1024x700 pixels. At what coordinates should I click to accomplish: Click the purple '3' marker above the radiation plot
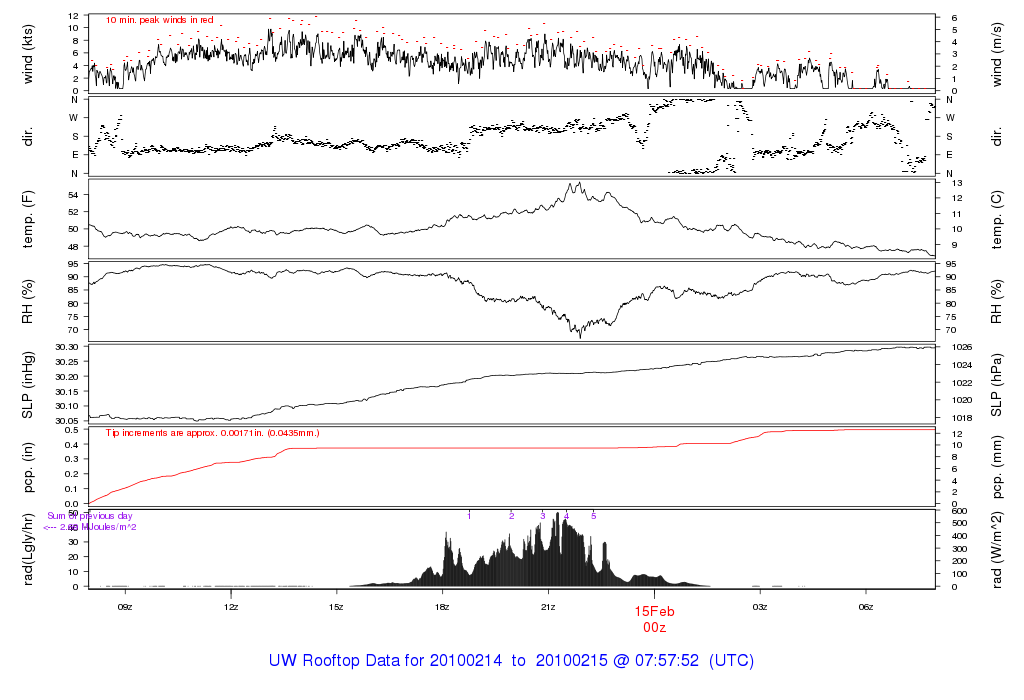pyautogui.click(x=543, y=516)
